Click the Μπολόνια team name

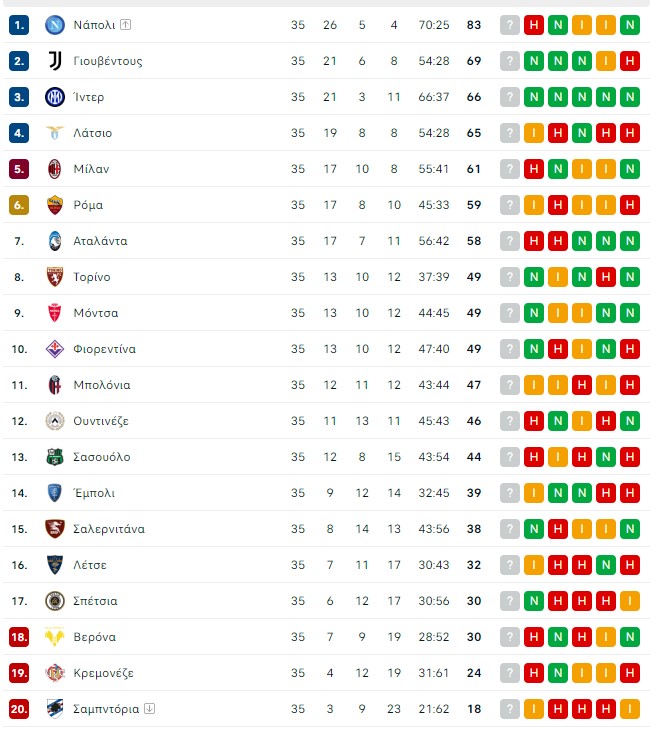[102, 385]
